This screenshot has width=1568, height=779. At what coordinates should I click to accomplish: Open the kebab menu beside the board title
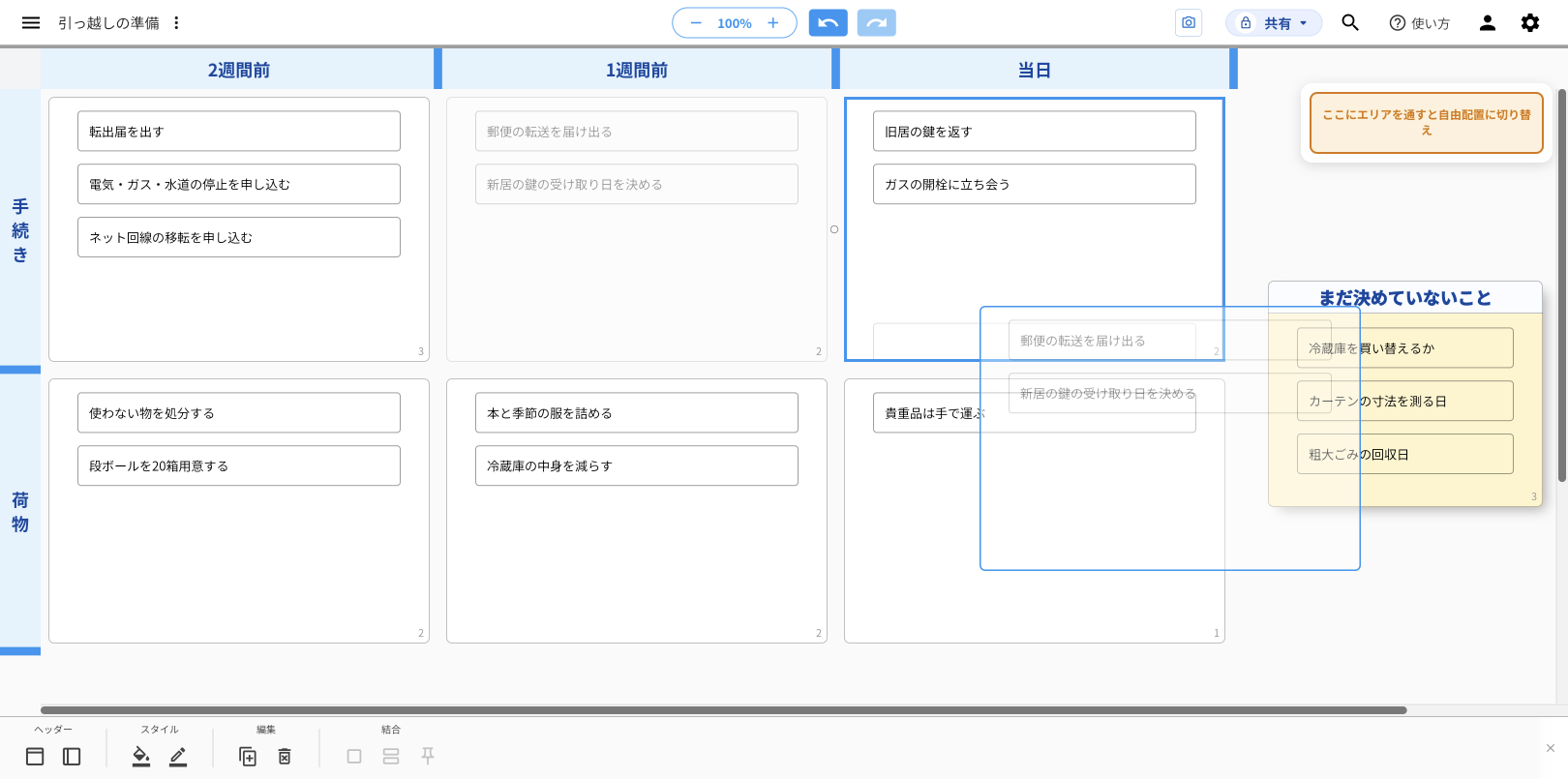pos(176,23)
